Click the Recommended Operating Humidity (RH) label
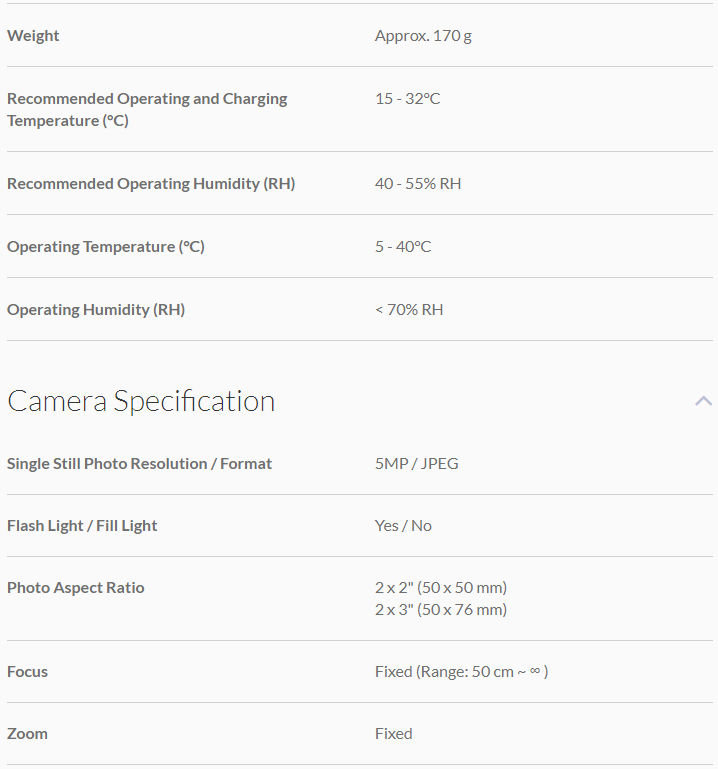The height and width of the screenshot is (769, 718). click(151, 184)
